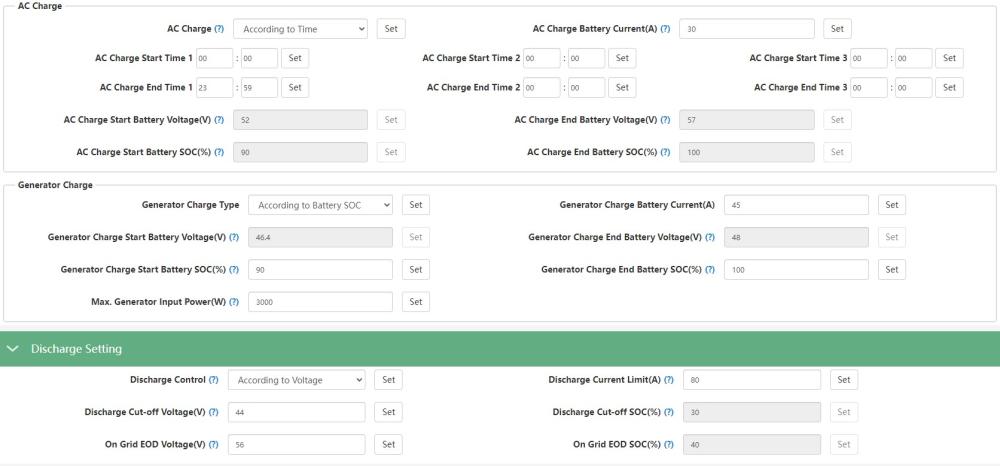Focus AC Charge End Time 1 minute field
Viewport: 1000px width, 466px height.
260,87
